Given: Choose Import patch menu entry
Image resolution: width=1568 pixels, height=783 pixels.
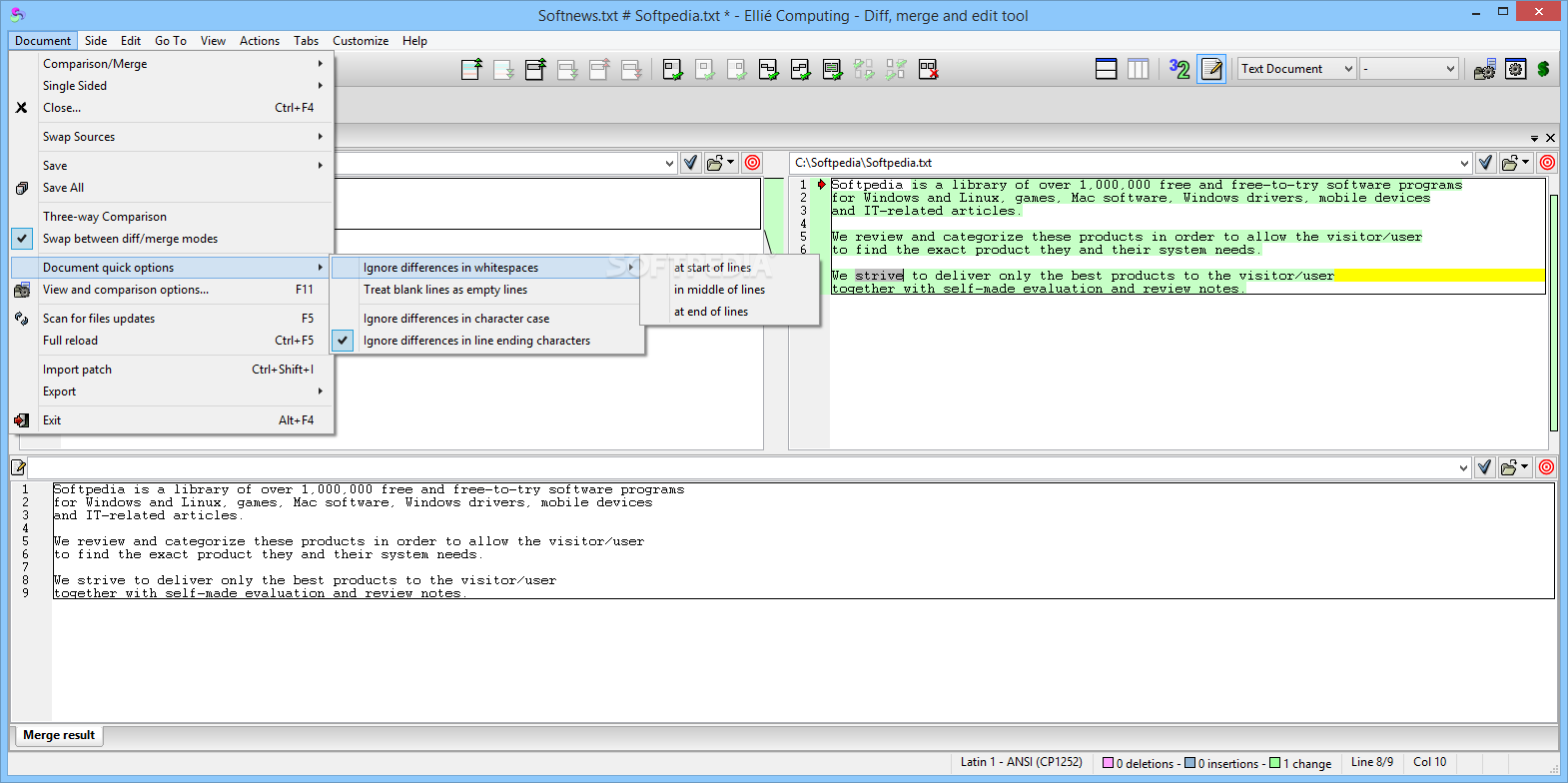Looking at the screenshot, I should 172,370.
